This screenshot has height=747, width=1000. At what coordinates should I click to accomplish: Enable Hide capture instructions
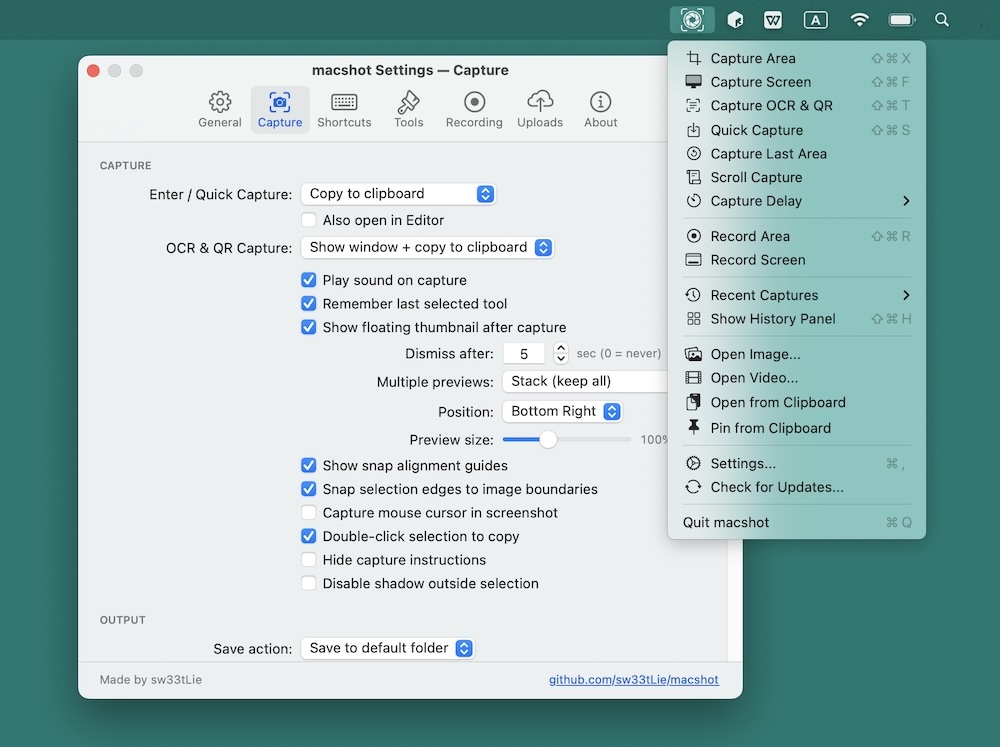click(x=309, y=560)
